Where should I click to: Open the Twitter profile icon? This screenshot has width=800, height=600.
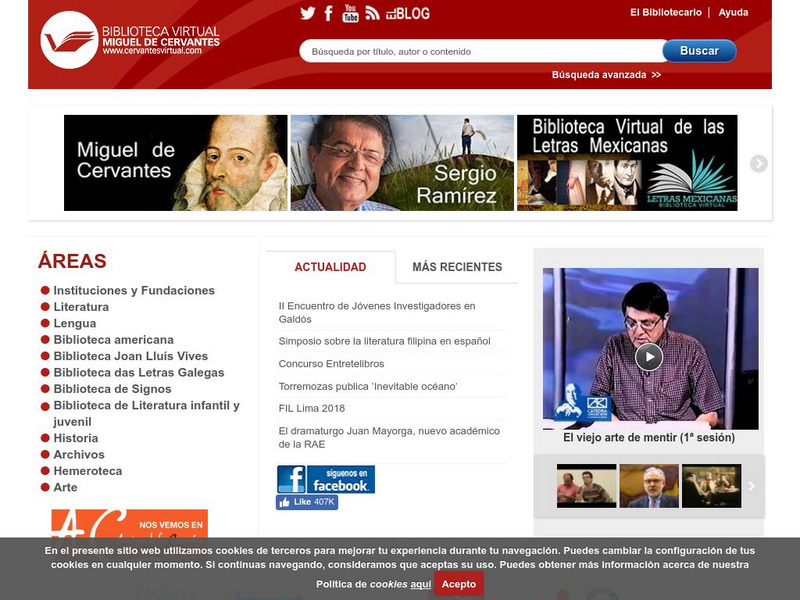[x=310, y=14]
